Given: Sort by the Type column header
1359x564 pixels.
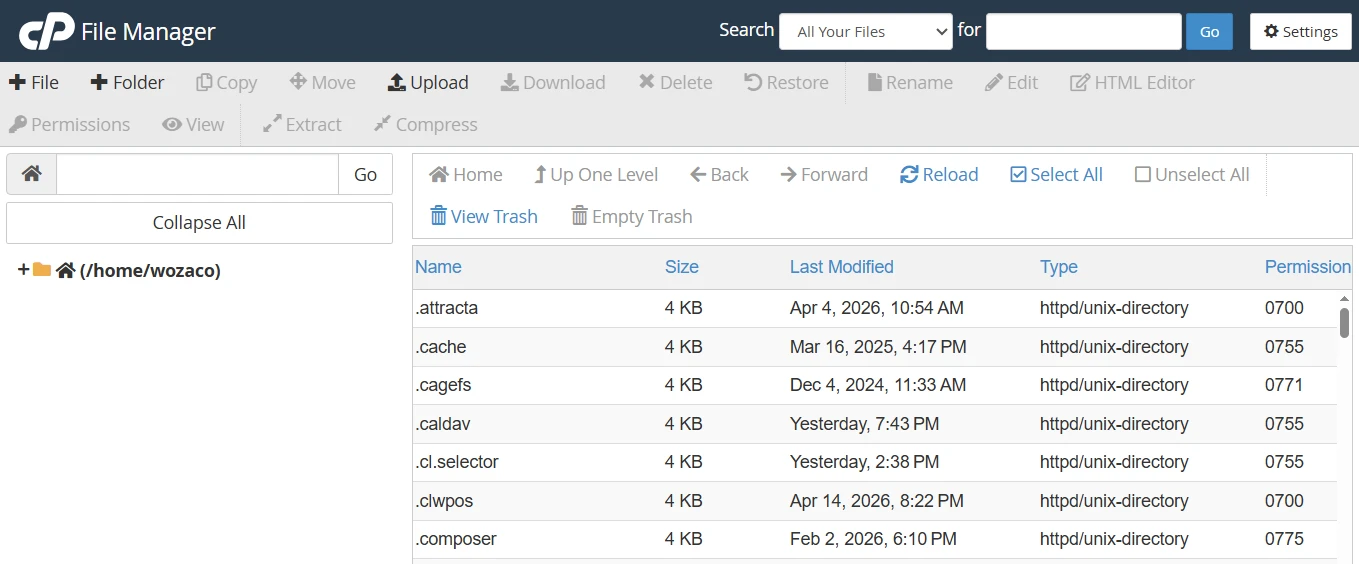Looking at the screenshot, I should (1059, 267).
